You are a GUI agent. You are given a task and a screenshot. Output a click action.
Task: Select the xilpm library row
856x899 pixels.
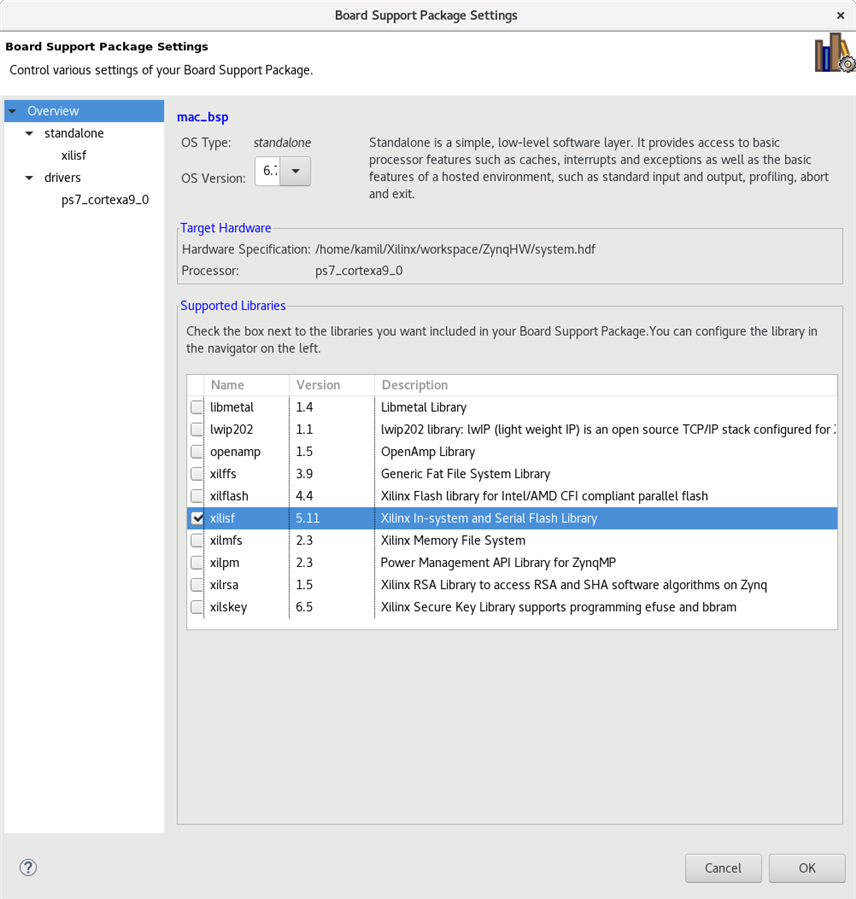tap(512, 562)
